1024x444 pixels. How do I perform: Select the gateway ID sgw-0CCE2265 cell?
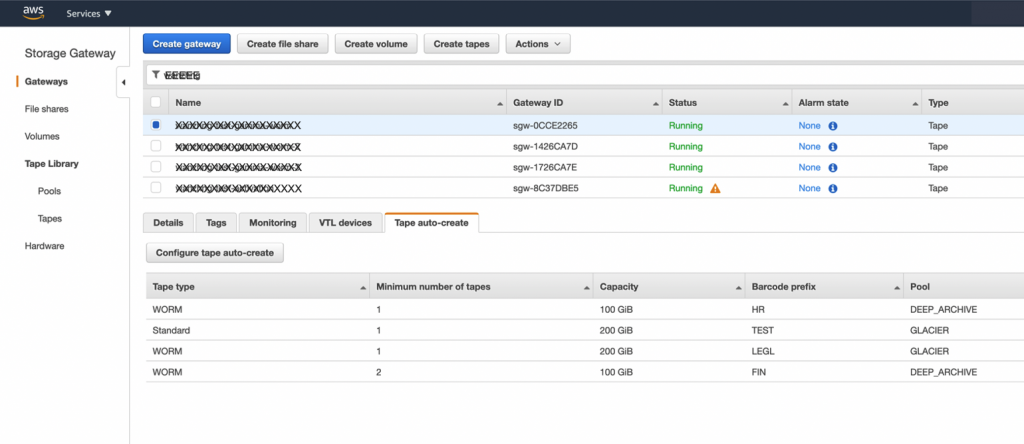(545, 125)
